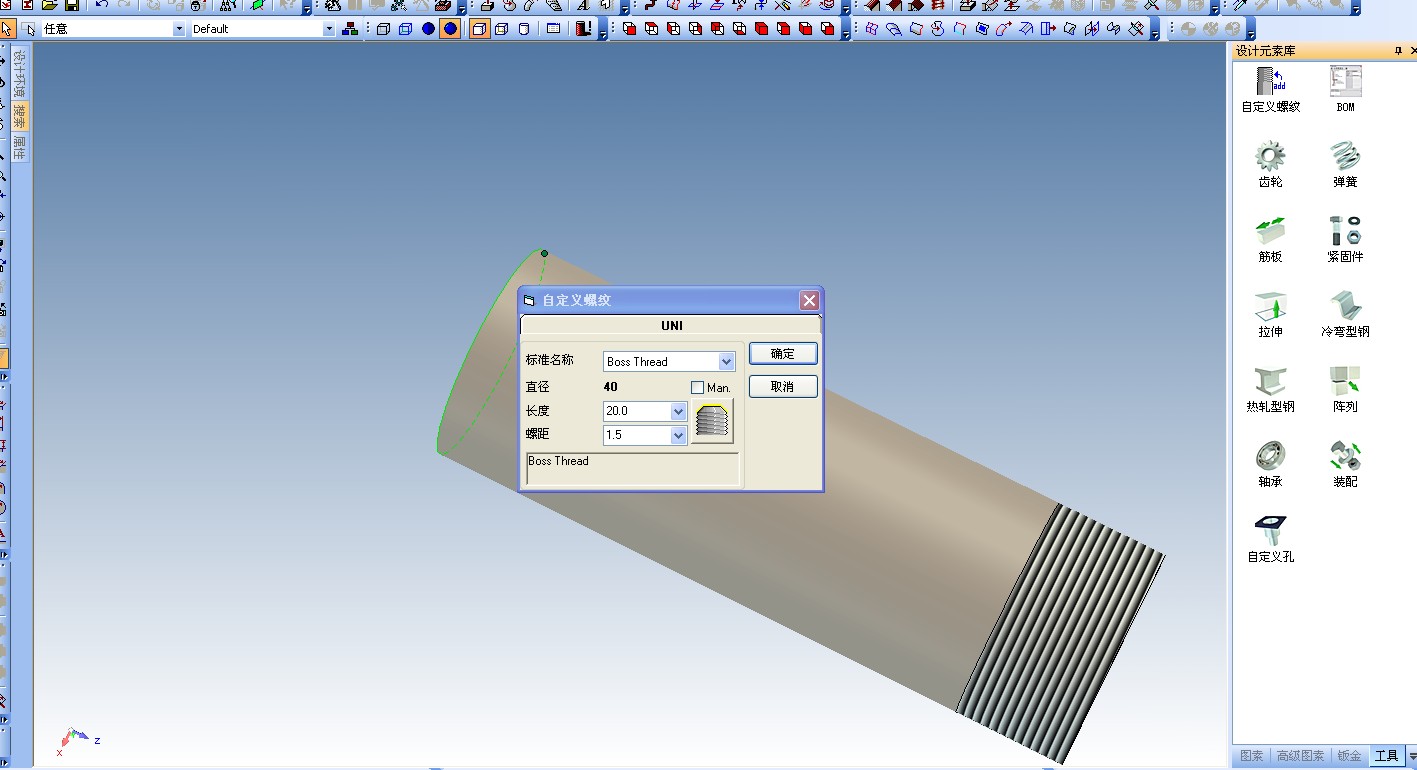Click the save floppy disk icon
This screenshot has height=770, width=1417.
[72, 5]
